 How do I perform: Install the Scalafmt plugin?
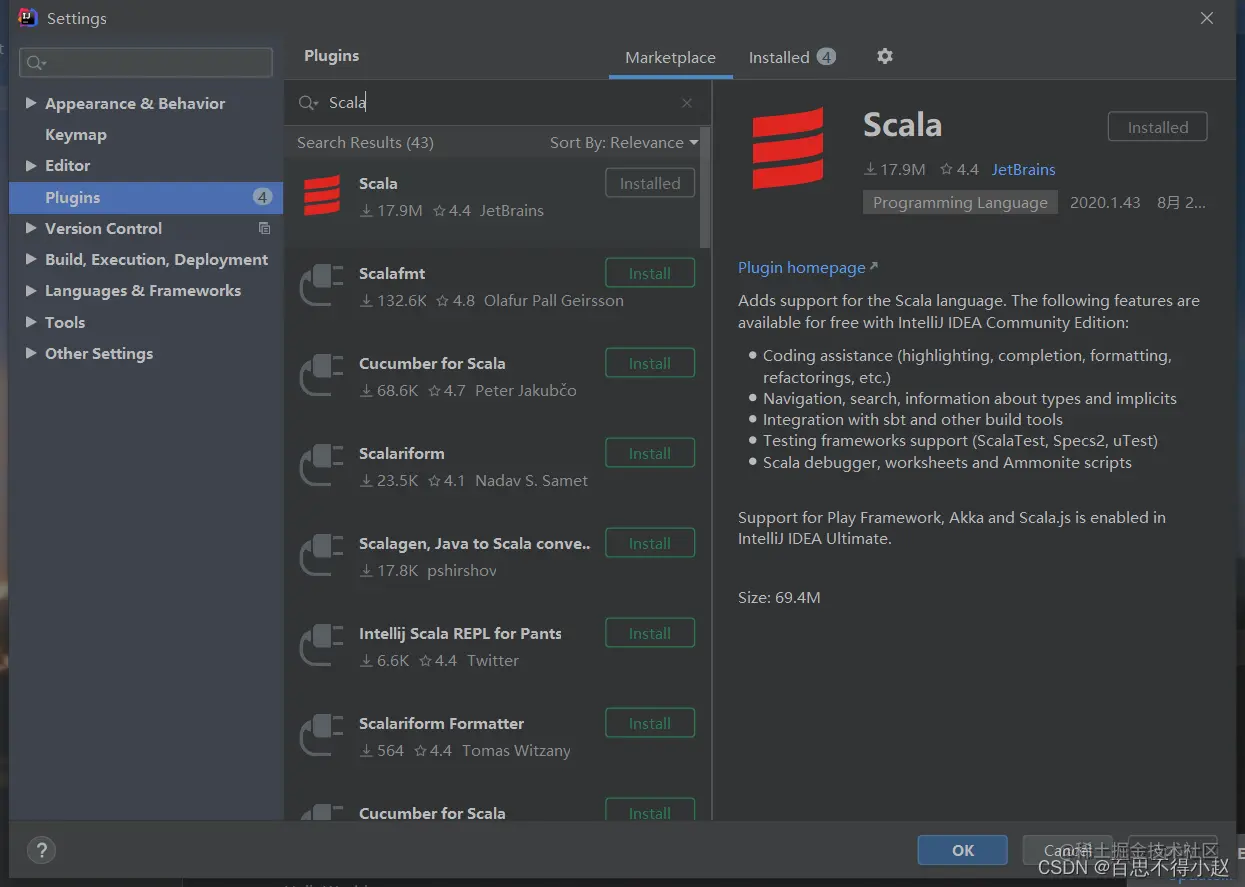pyautogui.click(x=650, y=273)
